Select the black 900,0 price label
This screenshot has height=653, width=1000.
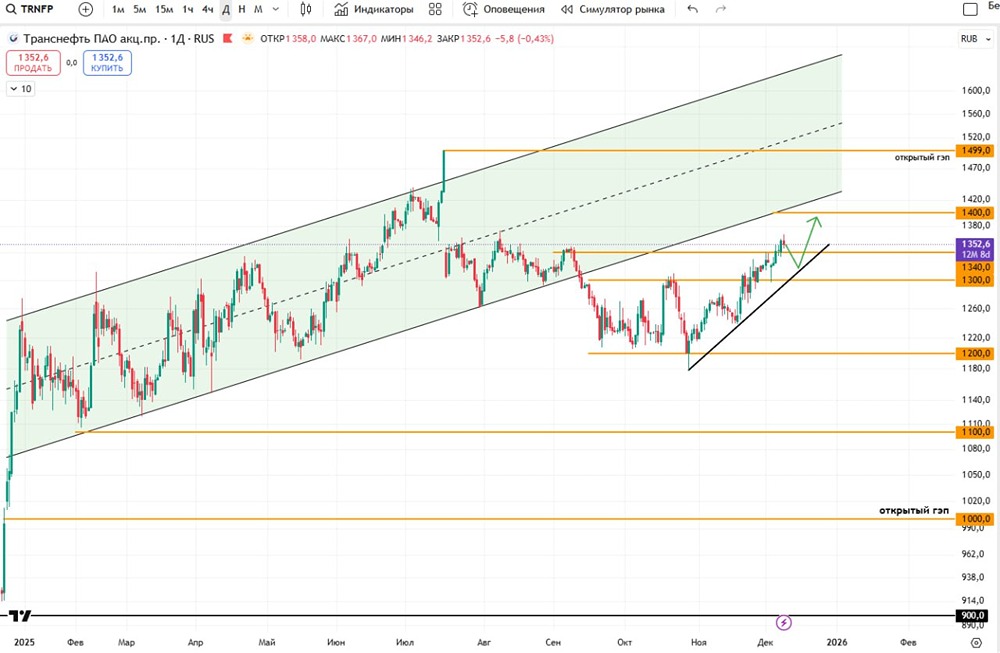coord(974,615)
